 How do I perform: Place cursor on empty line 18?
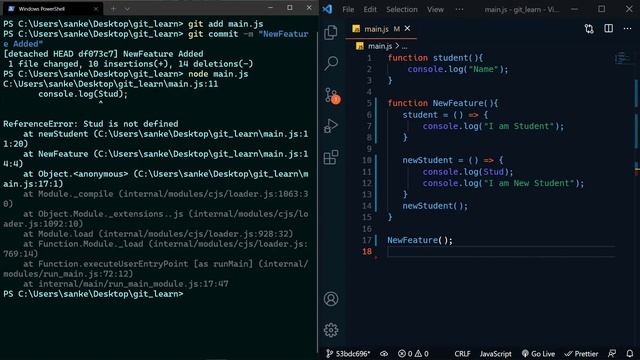[500, 251]
